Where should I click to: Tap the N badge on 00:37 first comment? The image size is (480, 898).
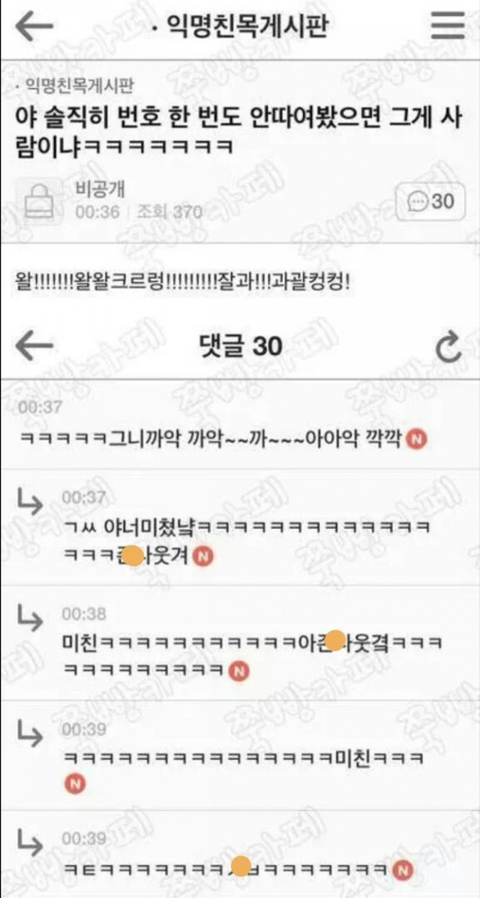[x=416, y=439]
